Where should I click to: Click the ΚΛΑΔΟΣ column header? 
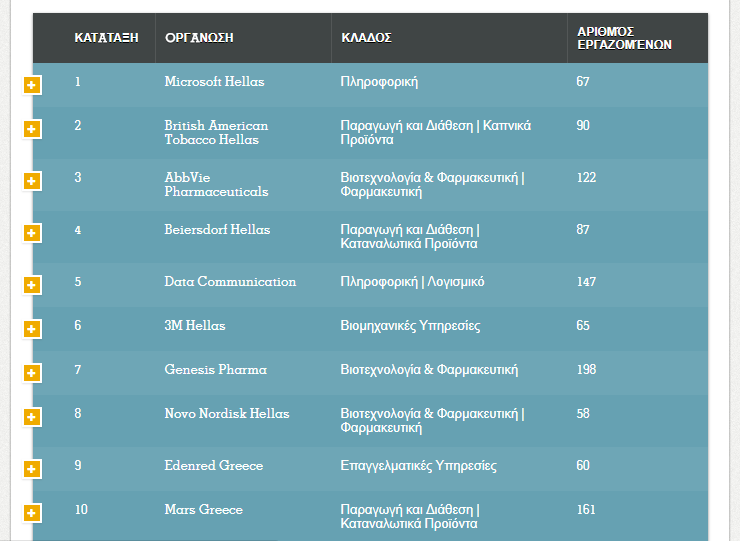click(x=366, y=38)
